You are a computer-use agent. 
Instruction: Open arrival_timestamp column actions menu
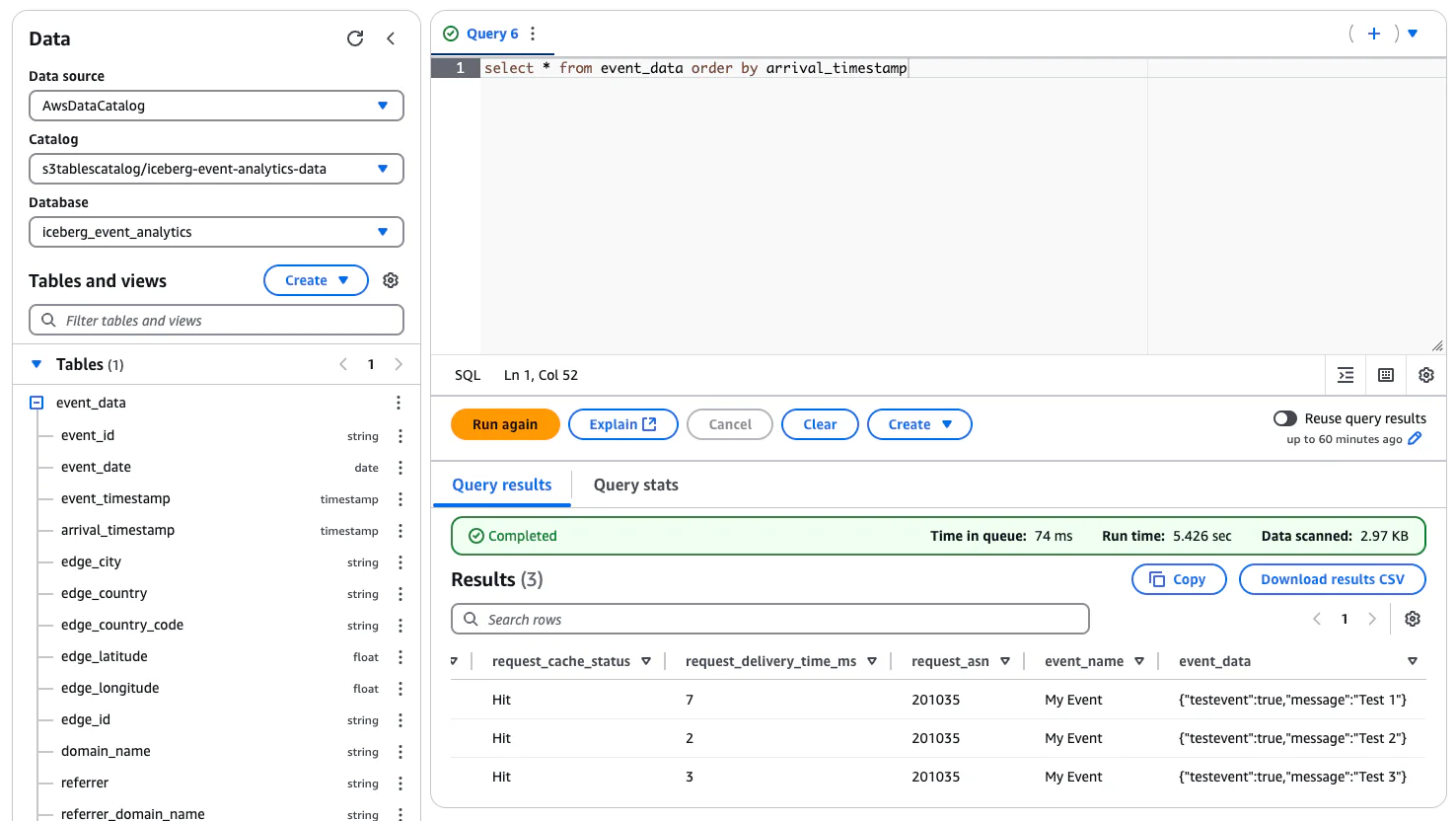[x=400, y=531]
